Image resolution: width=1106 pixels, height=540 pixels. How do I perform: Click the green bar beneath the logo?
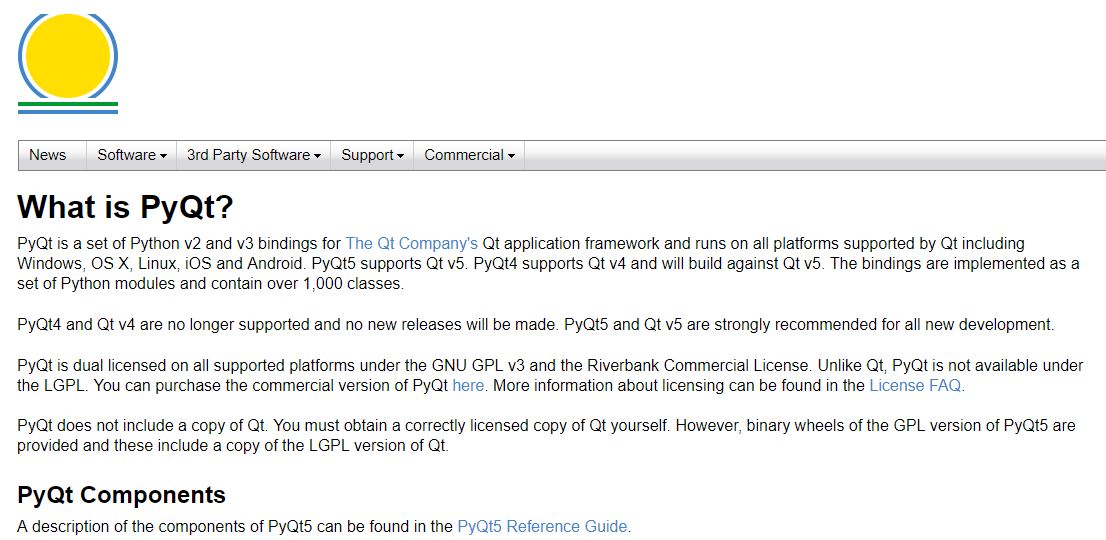[x=67, y=103]
